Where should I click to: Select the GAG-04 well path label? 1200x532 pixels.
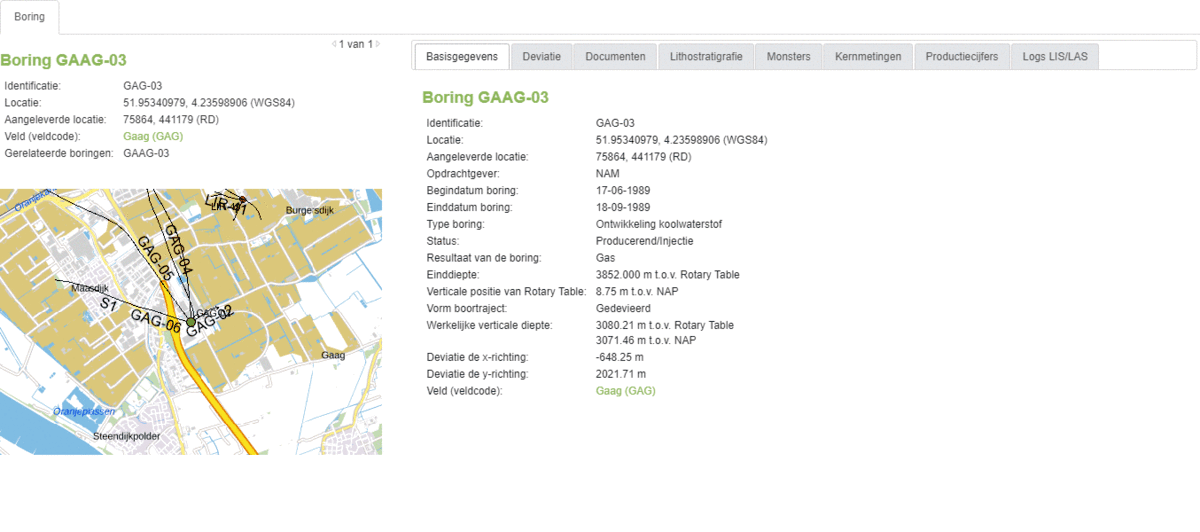click(x=178, y=244)
